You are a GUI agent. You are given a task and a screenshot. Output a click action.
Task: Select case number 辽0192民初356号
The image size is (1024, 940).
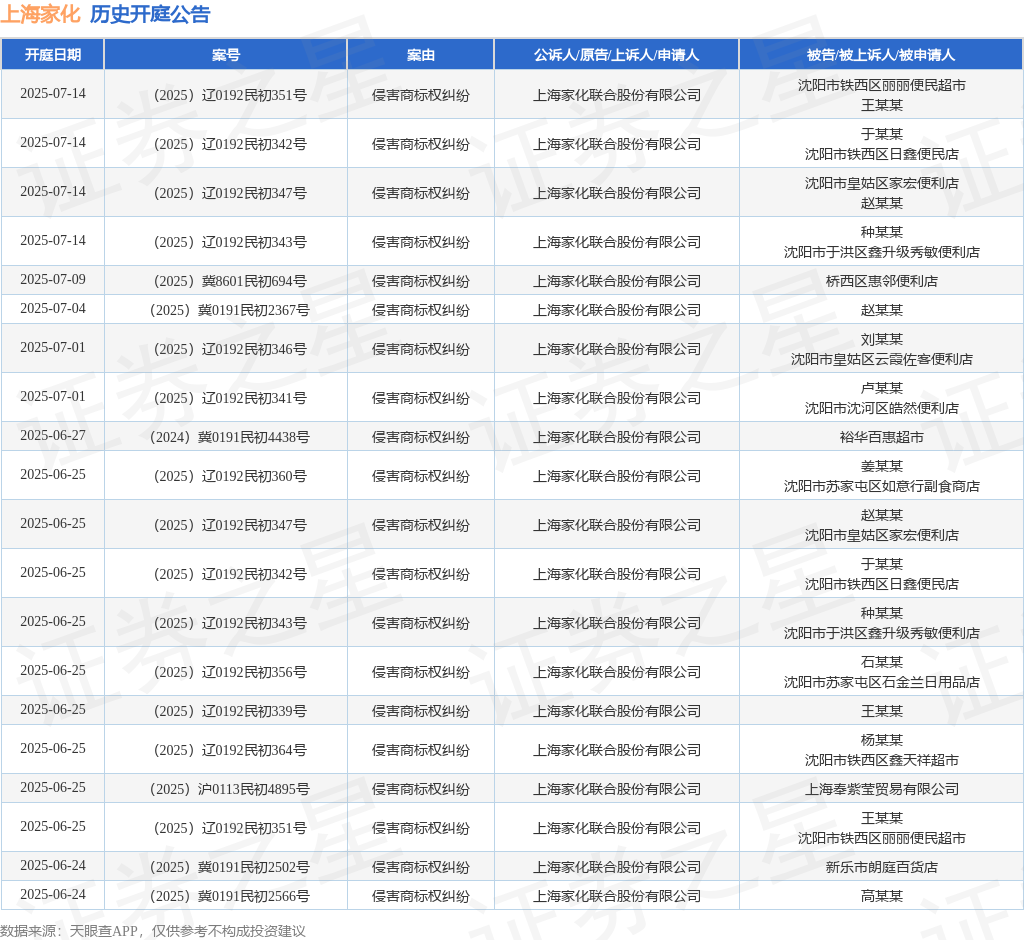click(230, 672)
